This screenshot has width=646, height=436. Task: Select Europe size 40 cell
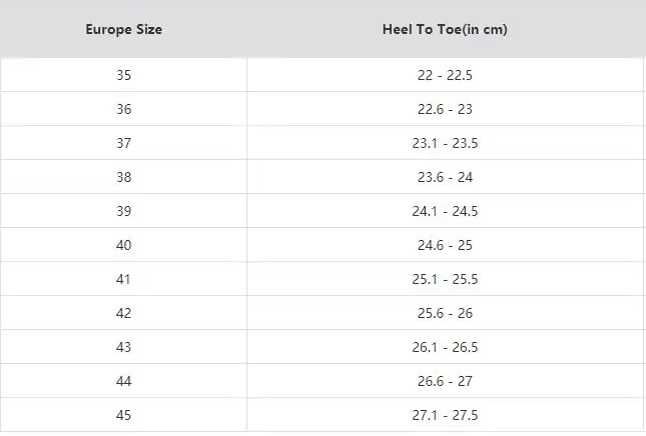coord(123,245)
